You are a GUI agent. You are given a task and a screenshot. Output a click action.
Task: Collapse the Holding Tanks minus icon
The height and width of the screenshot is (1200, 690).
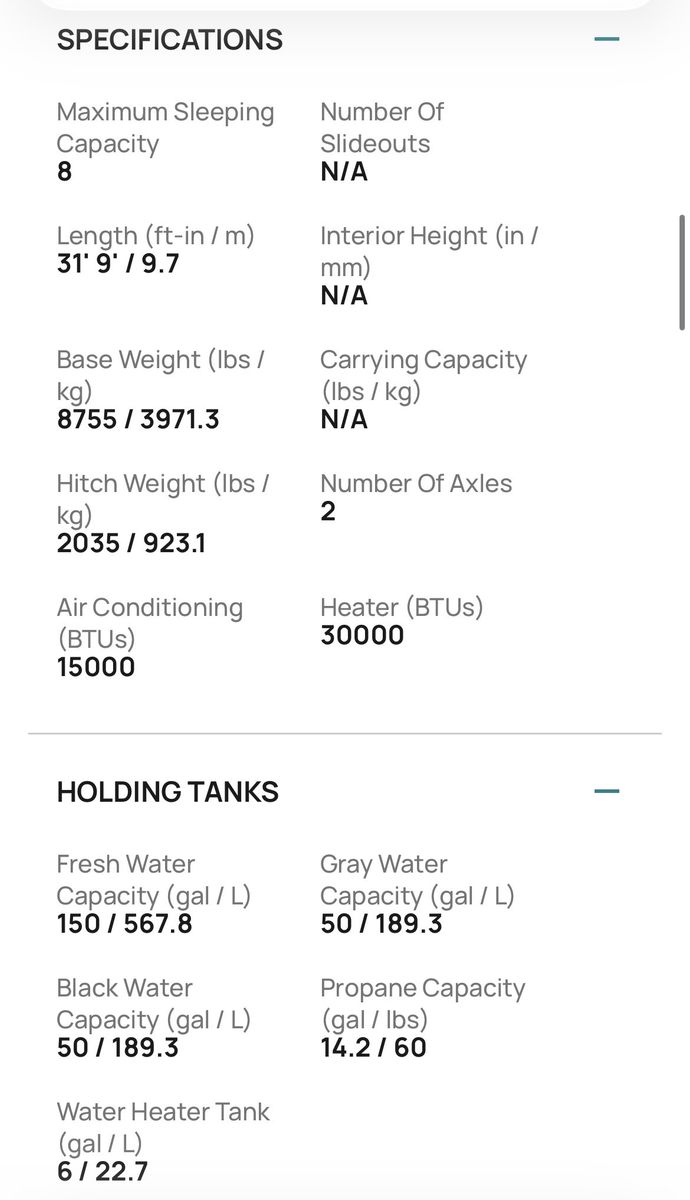607,792
